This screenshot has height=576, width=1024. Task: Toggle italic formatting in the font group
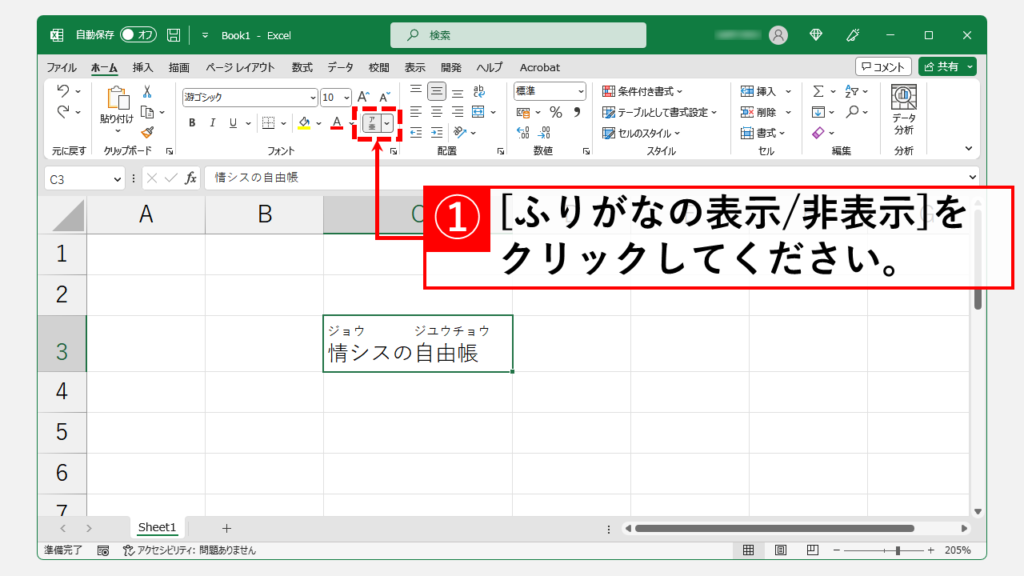(212, 123)
